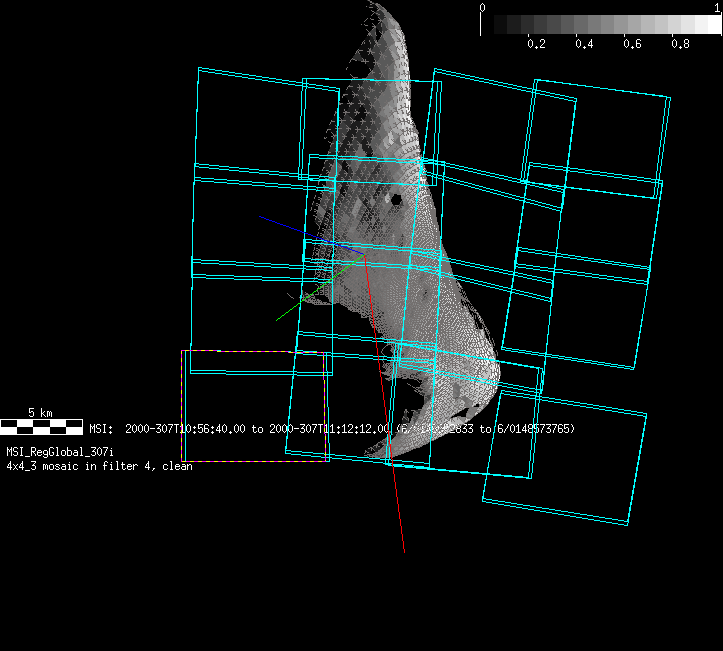Select the bottom-right cyan image footprint frame

pos(566,466)
